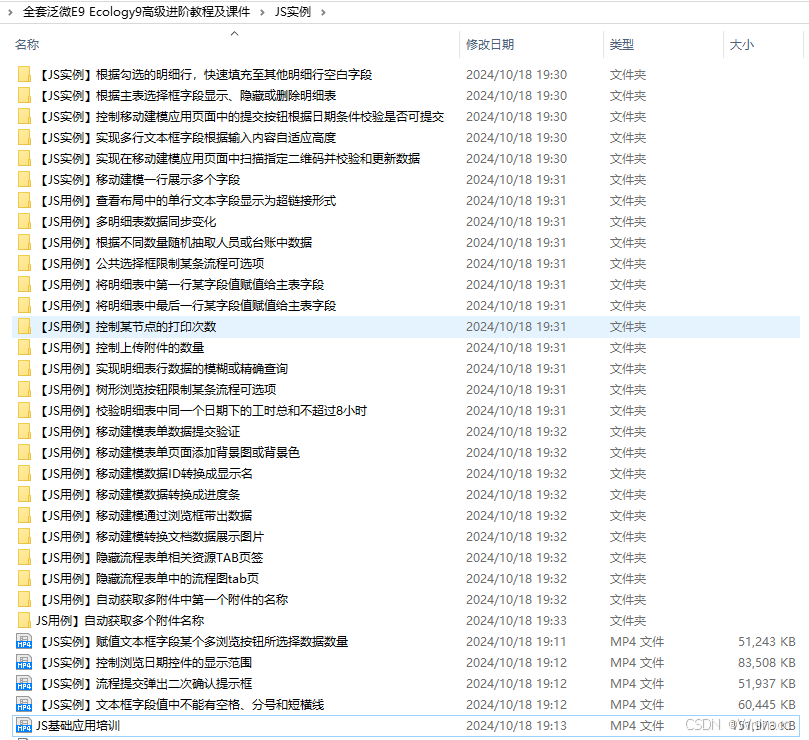Viewport: 809px width, 740px height.
Task: Click the folder icon of 【JS用例】多明细表数据同步变化
Action: coord(24,220)
